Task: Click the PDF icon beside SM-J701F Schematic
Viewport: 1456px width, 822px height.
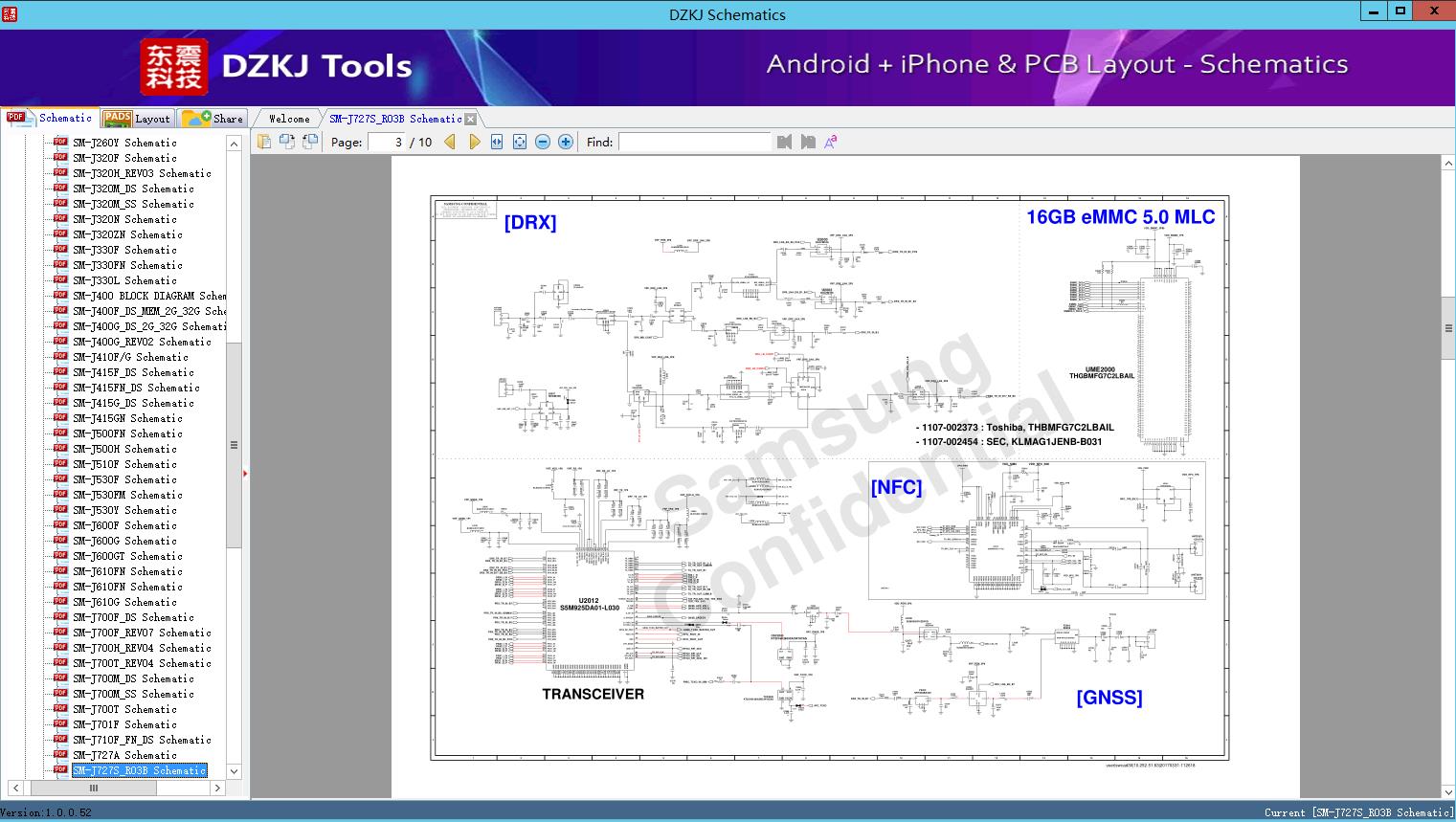Action: click(60, 723)
